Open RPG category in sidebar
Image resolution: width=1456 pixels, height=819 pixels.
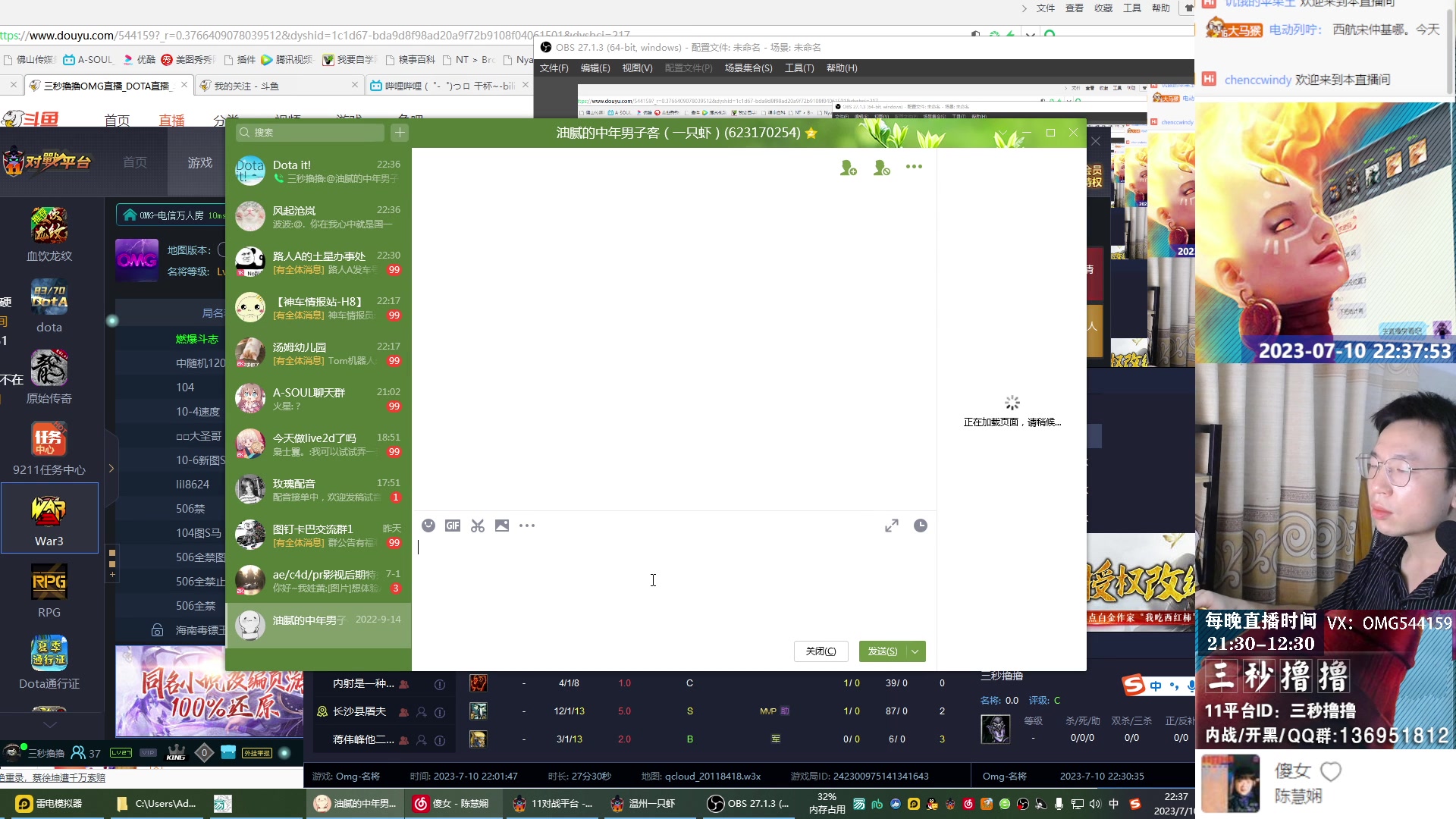coord(49,591)
